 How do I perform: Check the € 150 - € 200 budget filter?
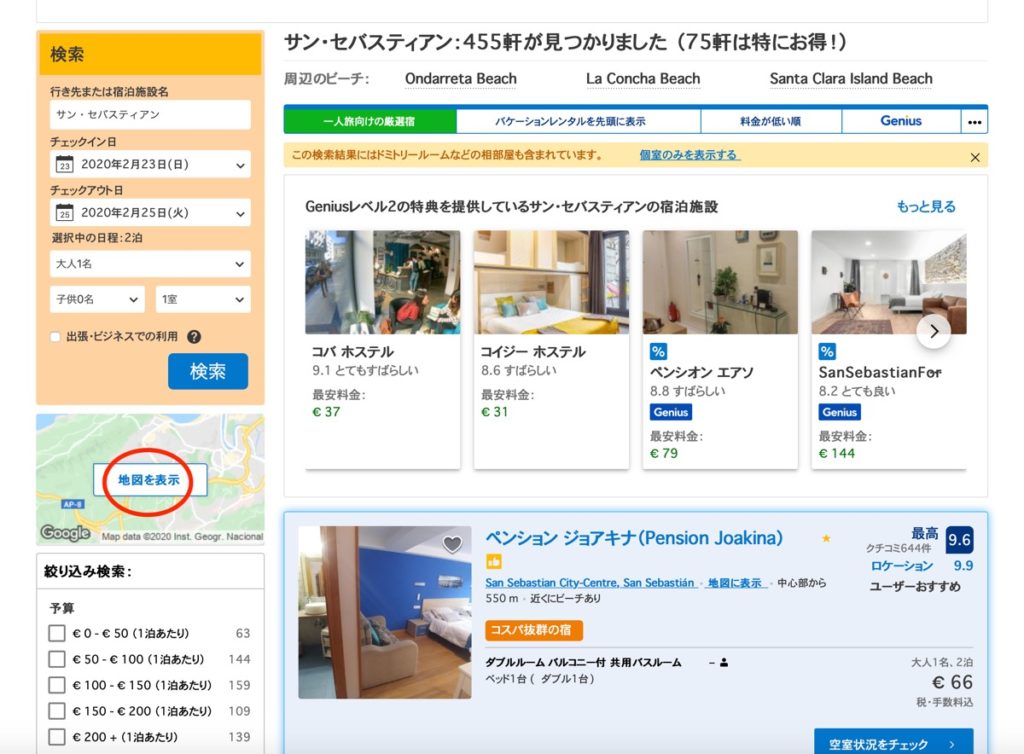57,711
